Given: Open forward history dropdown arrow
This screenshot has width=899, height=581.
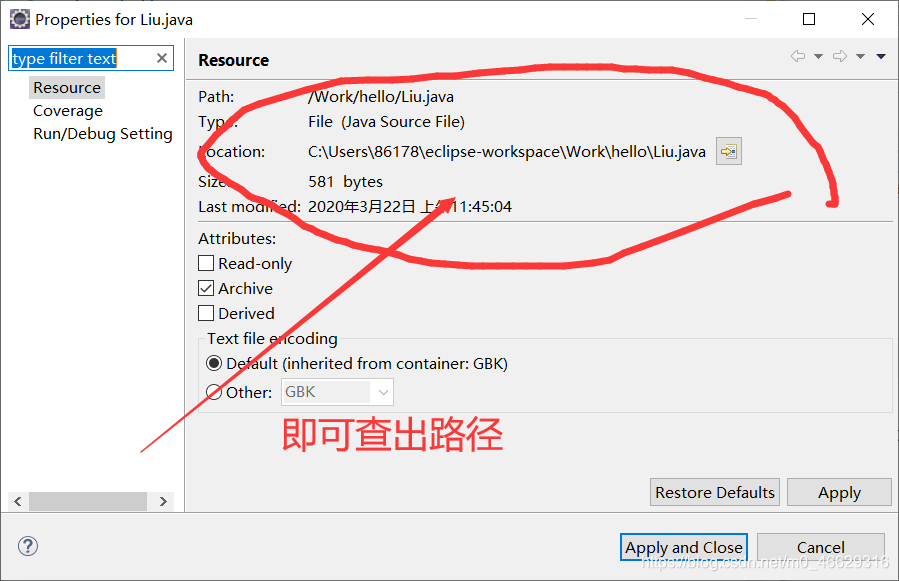Looking at the screenshot, I should pyautogui.click(x=861, y=56).
